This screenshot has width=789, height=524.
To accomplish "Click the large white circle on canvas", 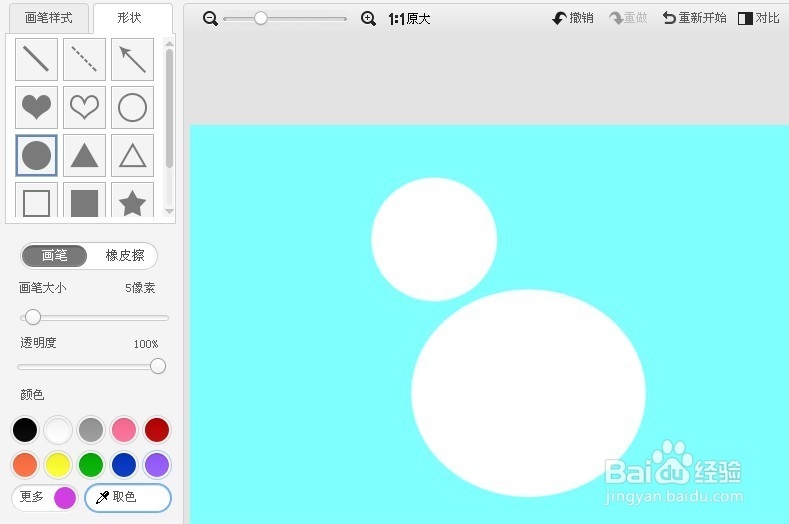I will tap(528, 393).
